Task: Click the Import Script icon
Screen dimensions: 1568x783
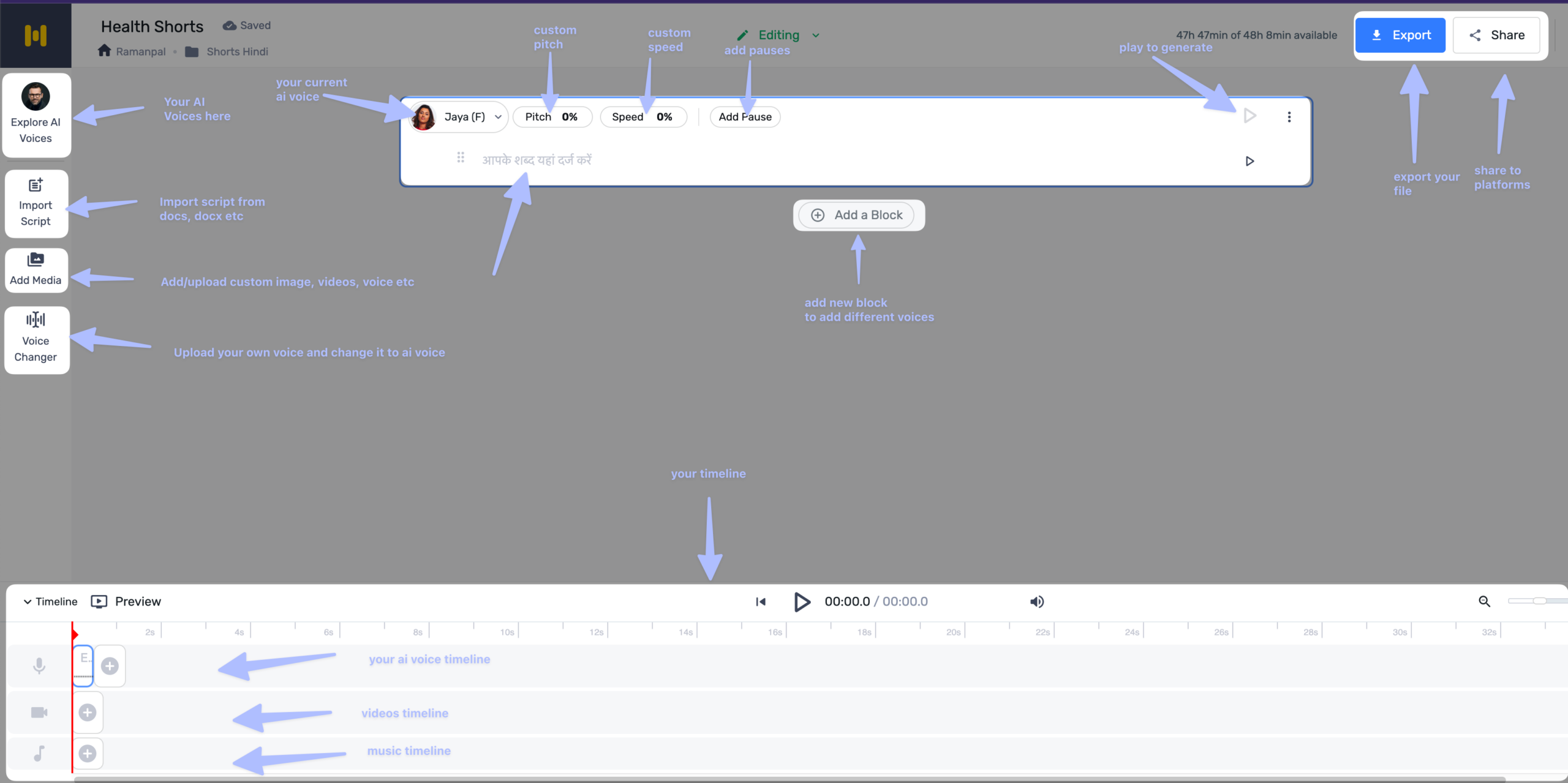Action: pyautogui.click(x=36, y=184)
